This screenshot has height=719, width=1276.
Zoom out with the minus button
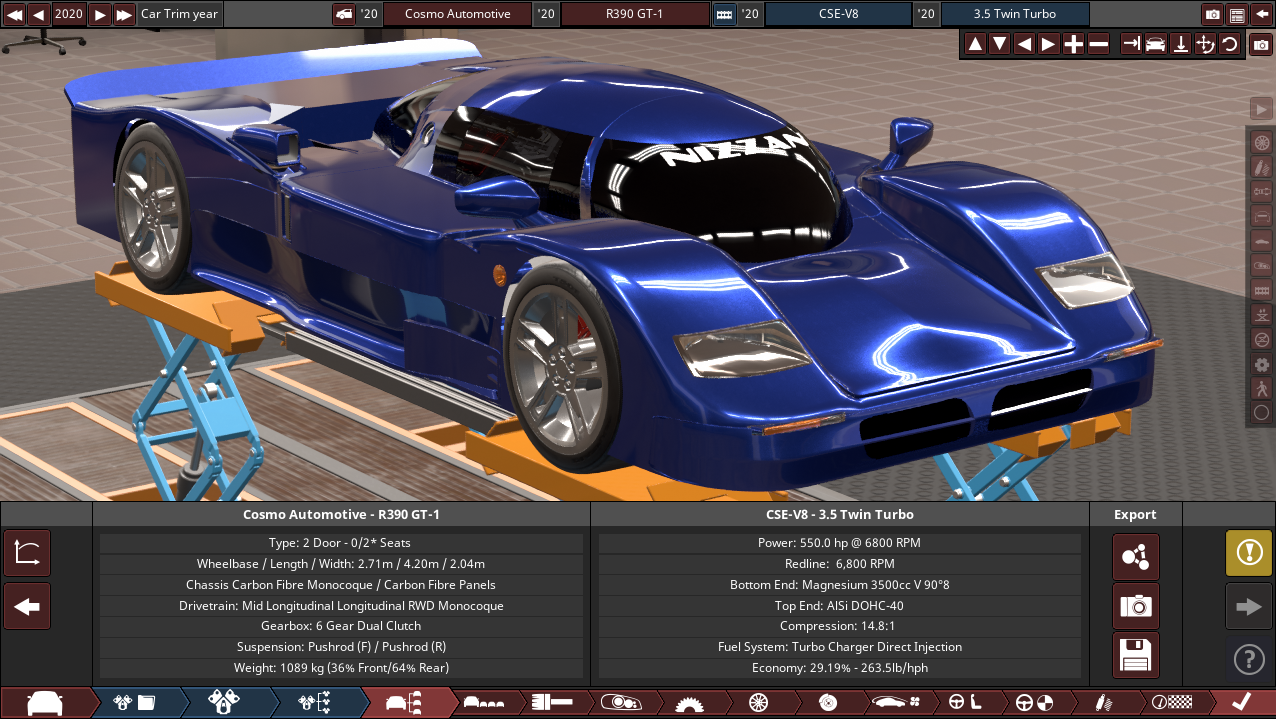coord(1098,44)
